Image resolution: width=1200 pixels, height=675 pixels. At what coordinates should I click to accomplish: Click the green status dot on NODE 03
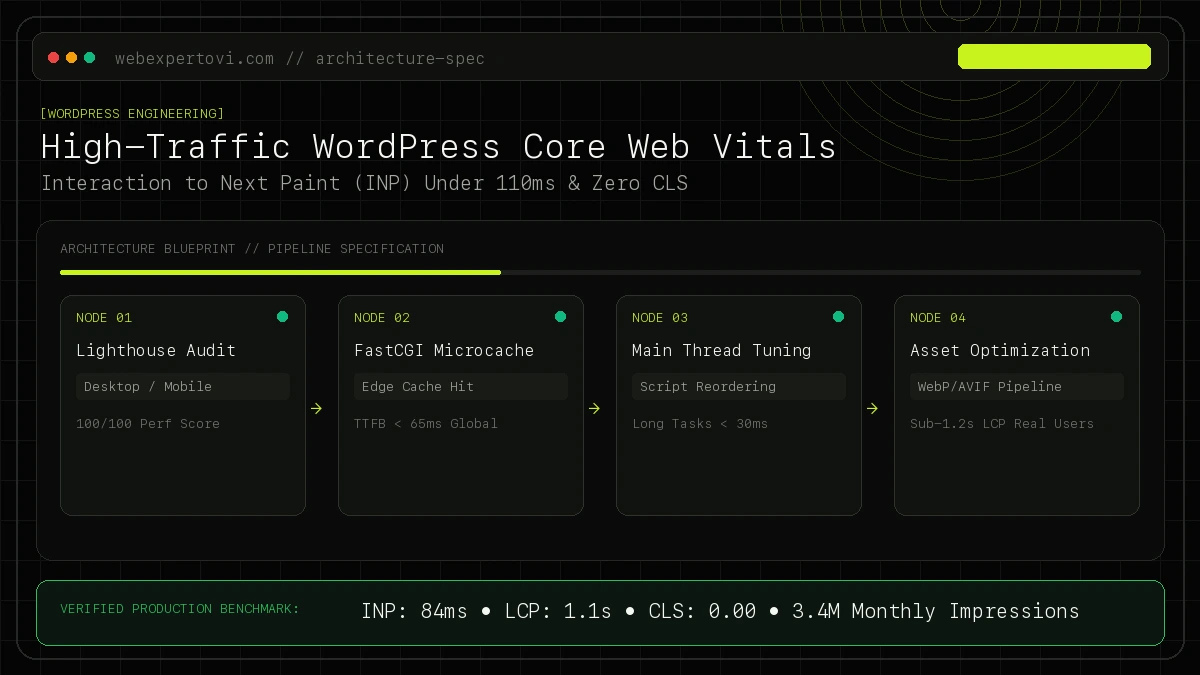click(838, 317)
